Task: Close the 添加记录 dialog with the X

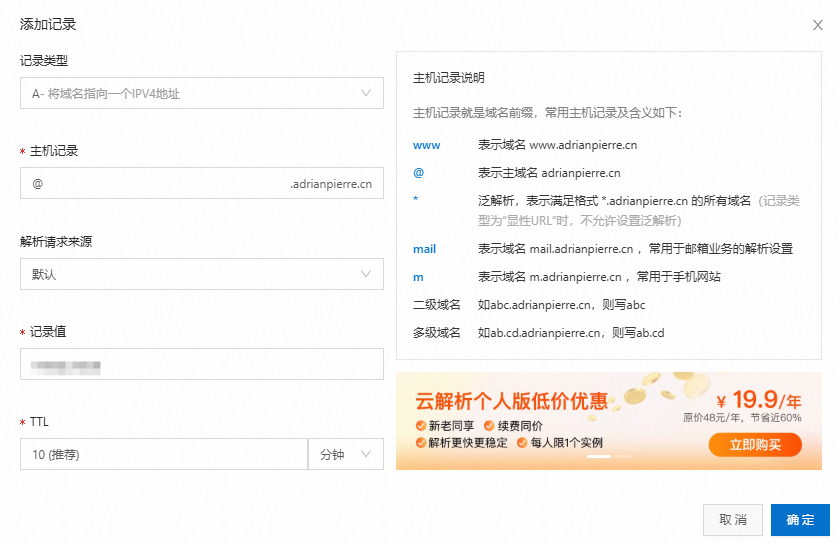Action: [817, 25]
